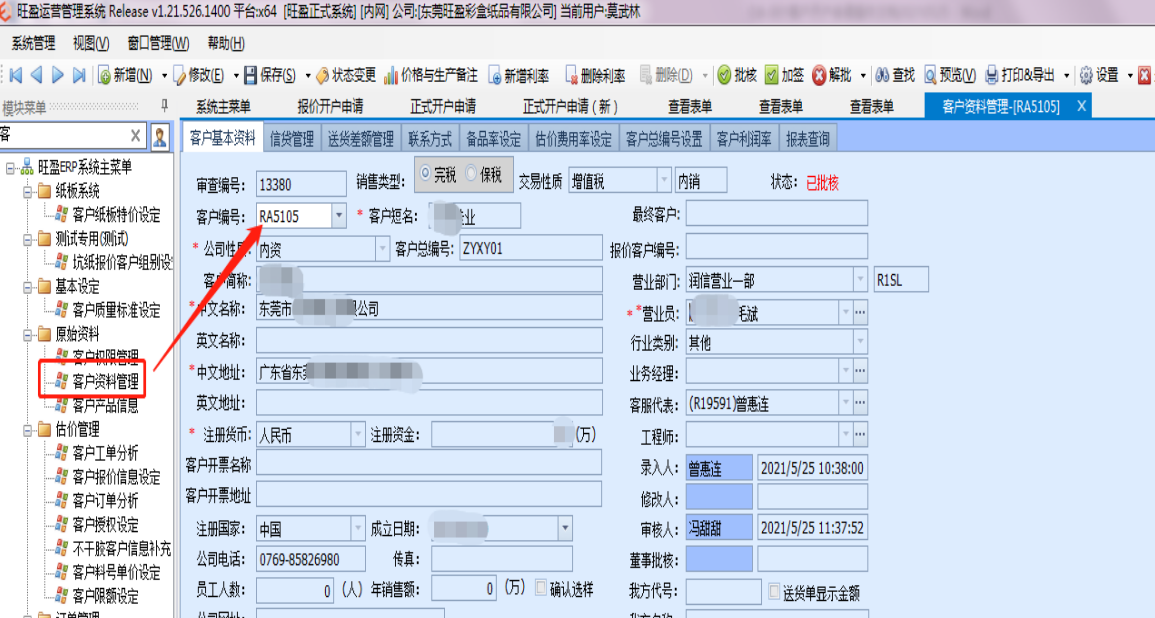Open the 注册国家 中国 dropdown
Image resolution: width=1155 pixels, height=618 pixels.
click(x=357, y=528)
